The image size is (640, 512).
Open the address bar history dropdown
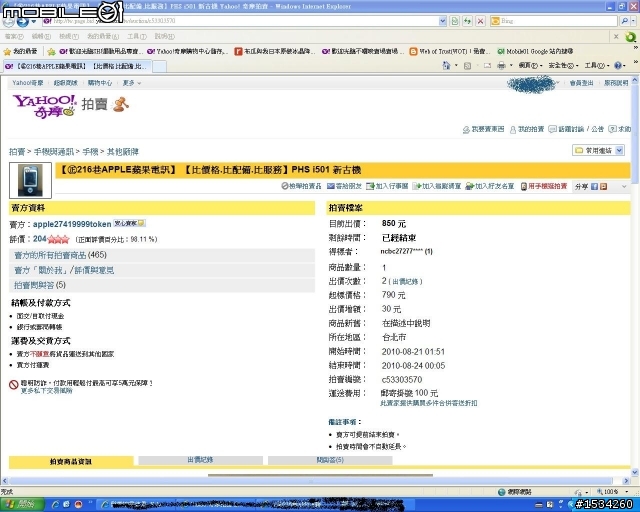[442, 21]
